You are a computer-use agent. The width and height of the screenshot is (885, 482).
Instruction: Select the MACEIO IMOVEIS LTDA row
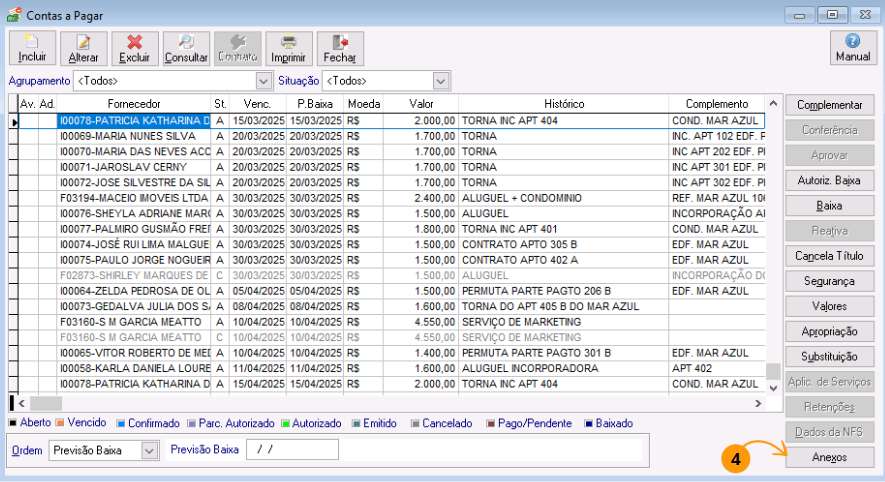[x=134, y=199]
